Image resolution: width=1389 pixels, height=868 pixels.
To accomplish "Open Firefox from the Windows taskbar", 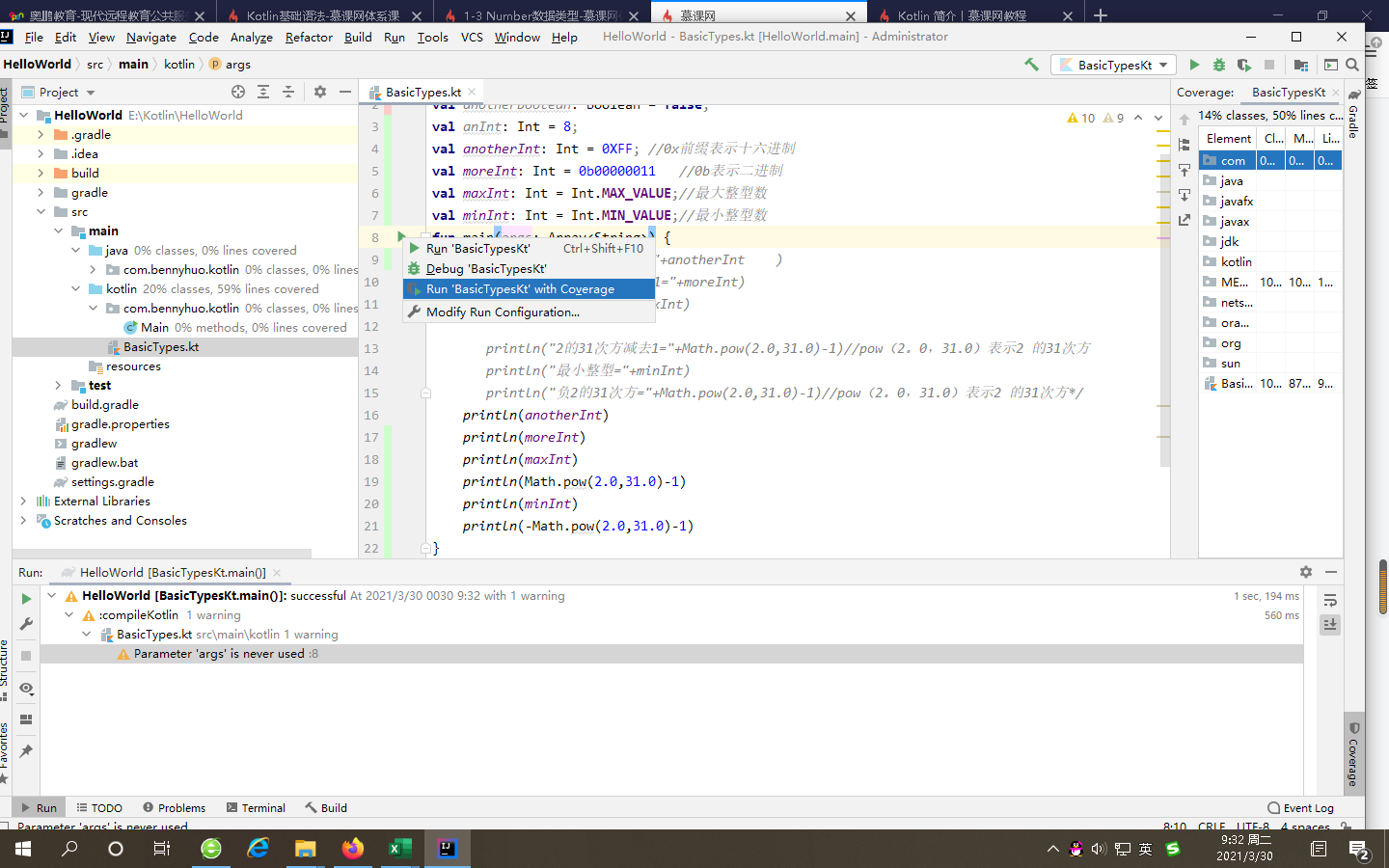I will 352,849.
